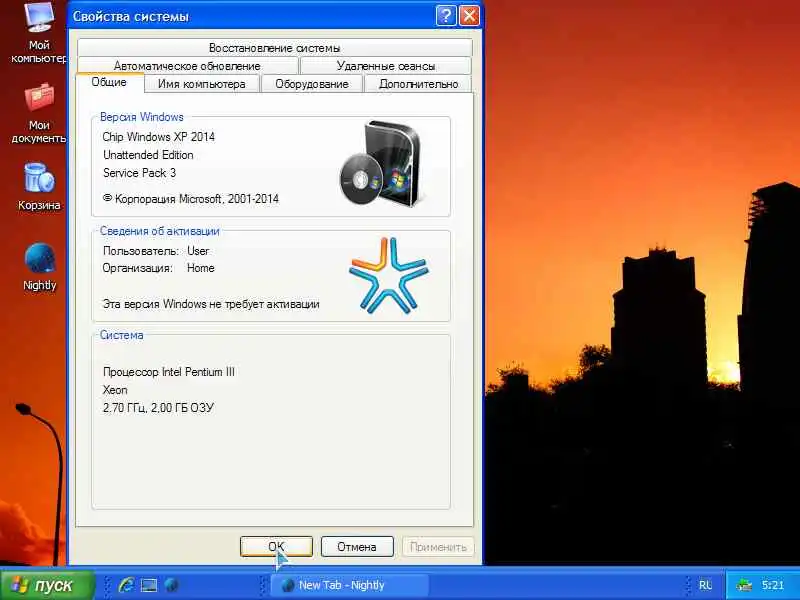Viewport: 800px width, 600px height.
Task: Confirm with the OK button
Action: [276, 546]
